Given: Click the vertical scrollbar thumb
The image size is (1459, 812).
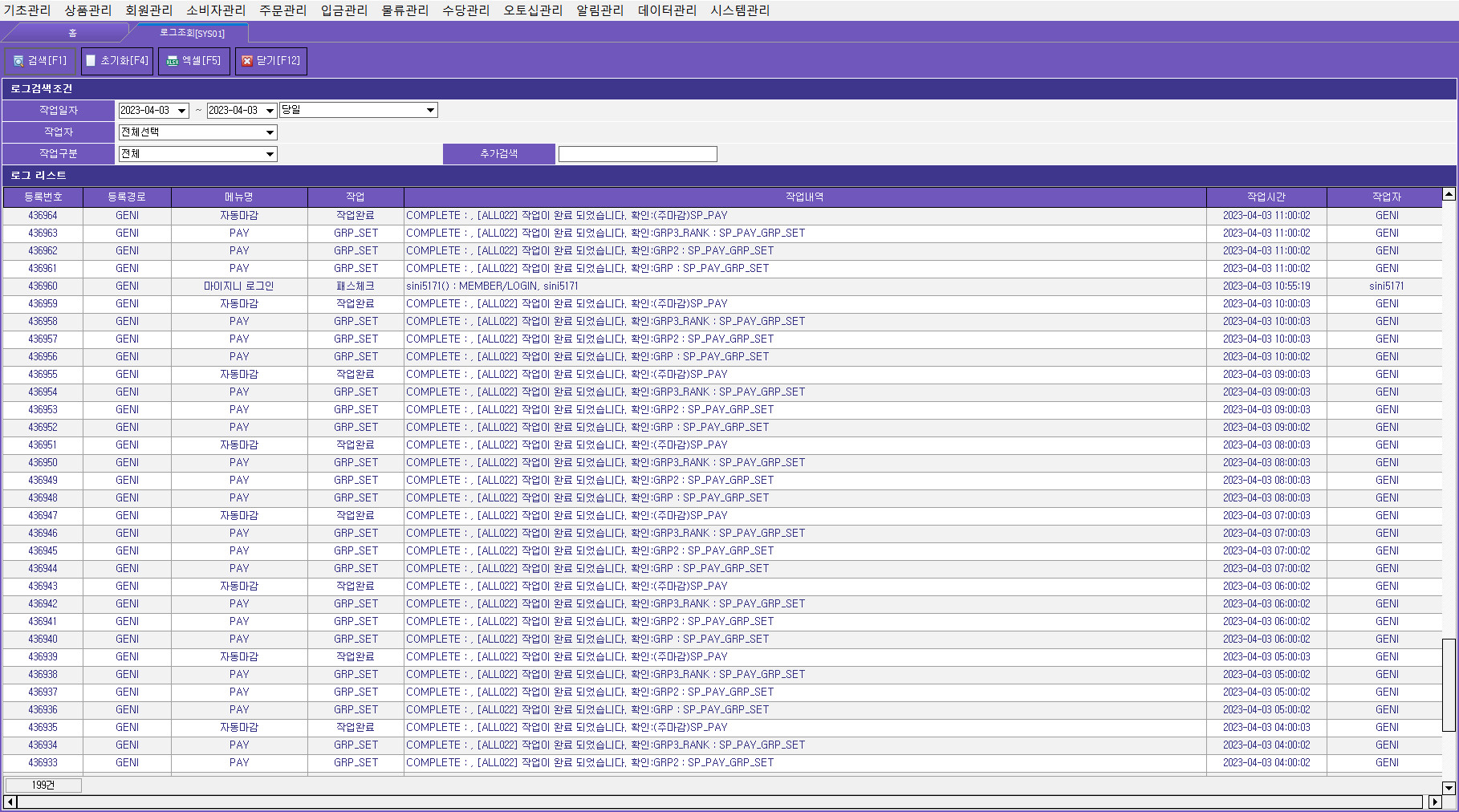Looking at the screenshot, I should 1449,685.
